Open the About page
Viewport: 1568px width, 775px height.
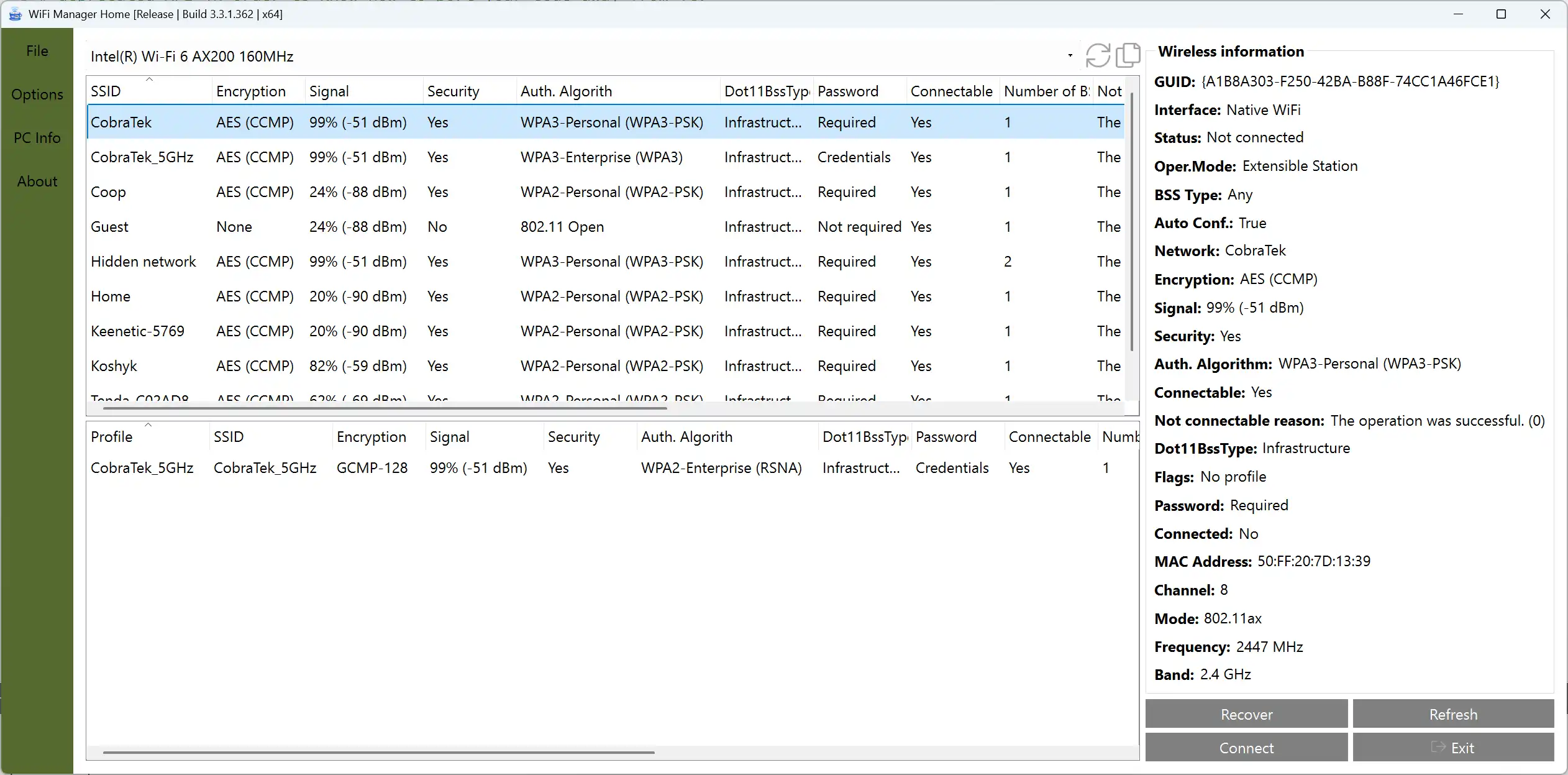(x=37, y=181)
